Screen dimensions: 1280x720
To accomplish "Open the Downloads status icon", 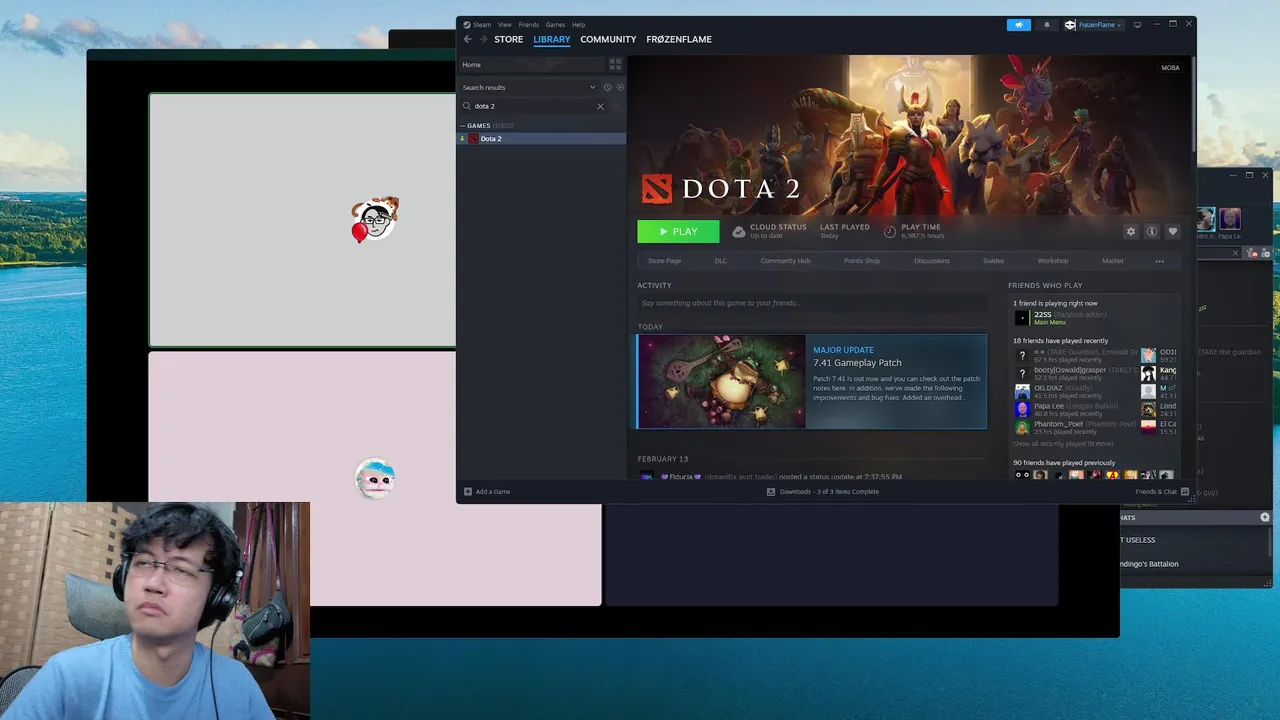I will point(771,492).
